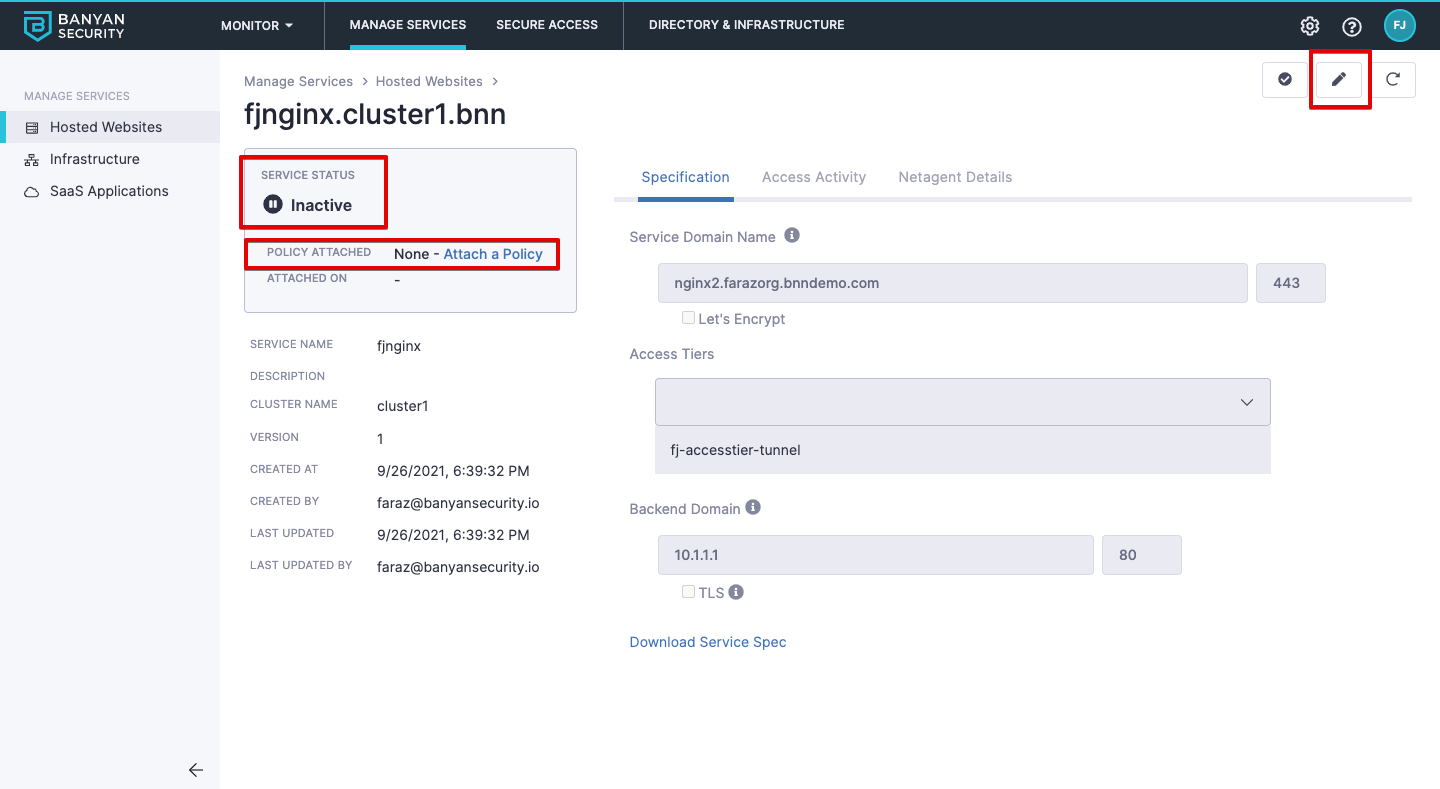The width and height of the screenshot is (1440, 789).
Task: Open the help question mark icon
Action: [x=1352, y=26]
